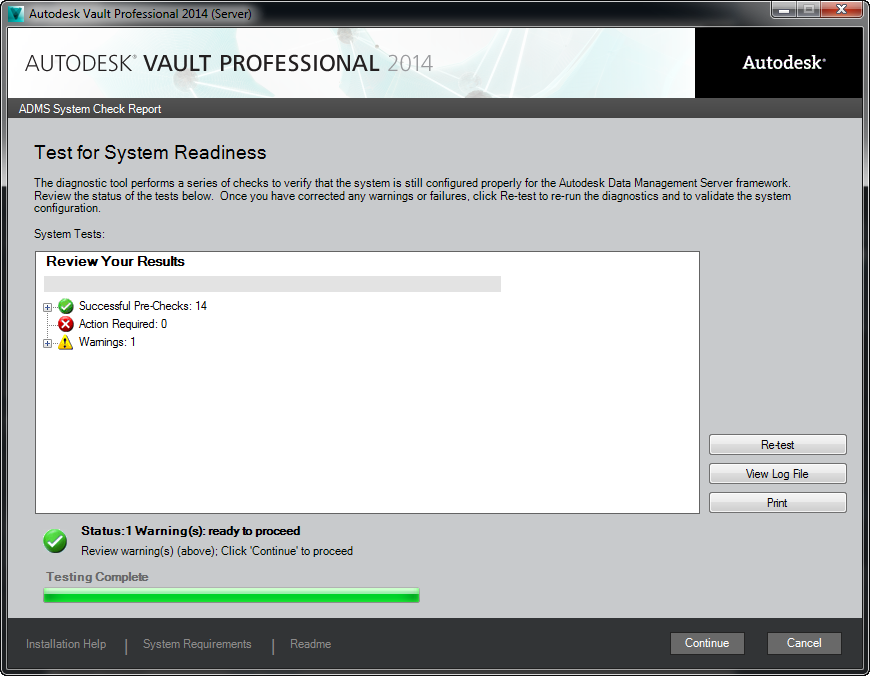Click the red X Action Required icon
870x676 pixels.
(x=65, y=324)
